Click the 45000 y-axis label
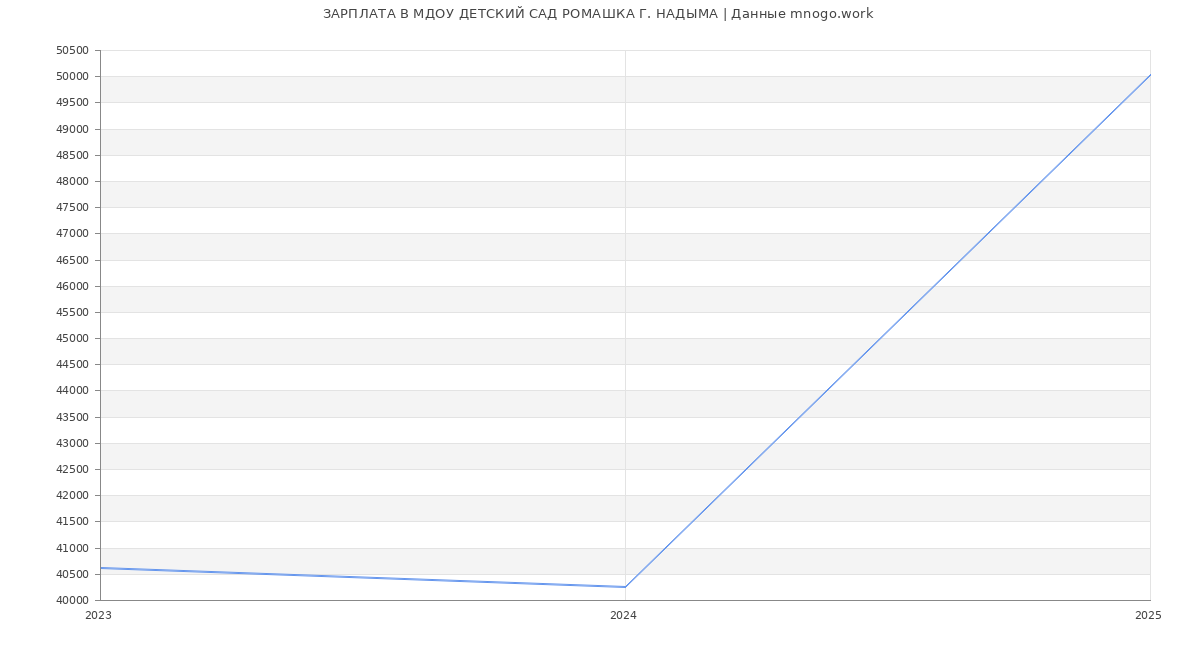The image size is (1200, 650). (72, 339)
